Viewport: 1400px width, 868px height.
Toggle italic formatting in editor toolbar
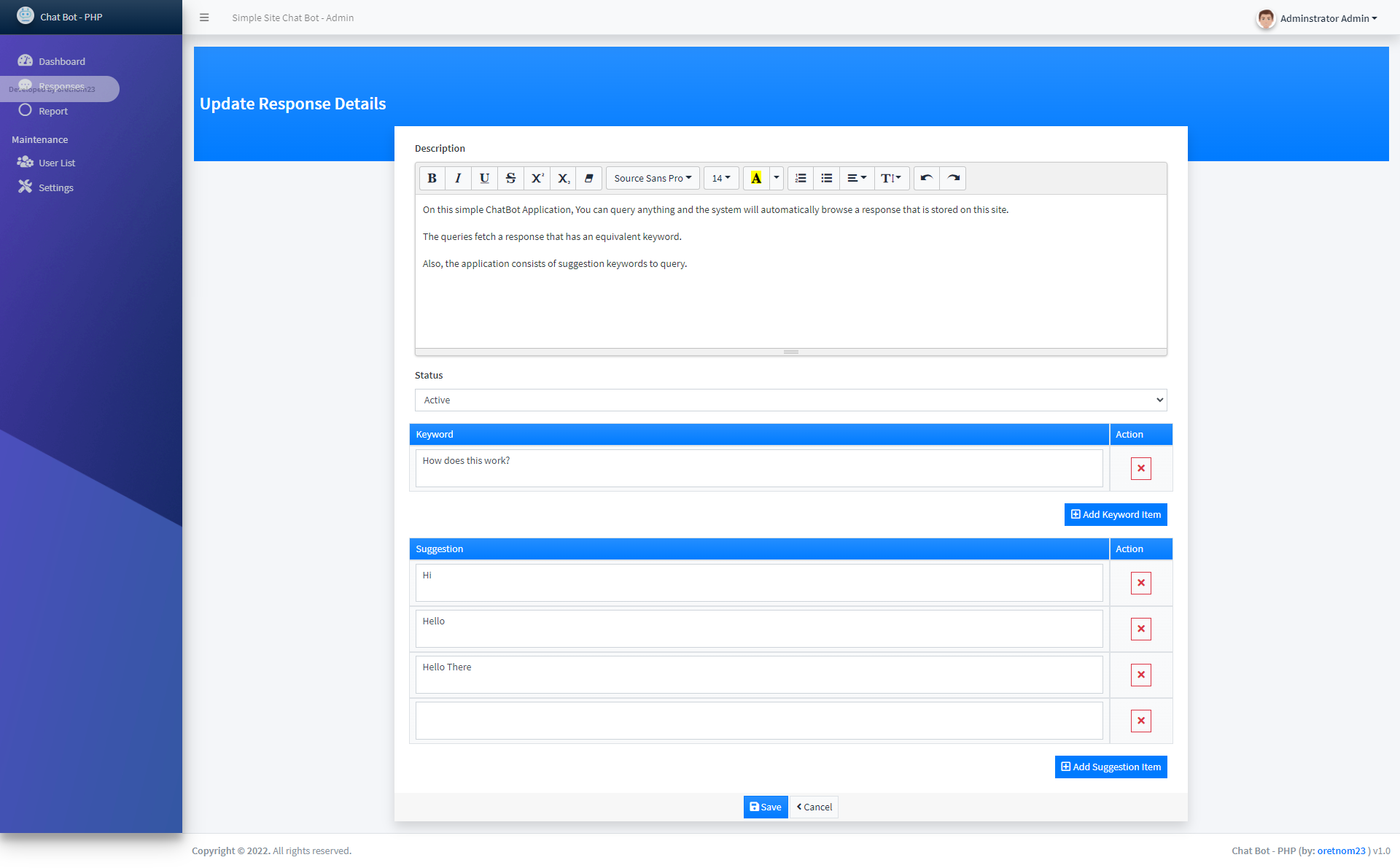click(x=458, y=178)
